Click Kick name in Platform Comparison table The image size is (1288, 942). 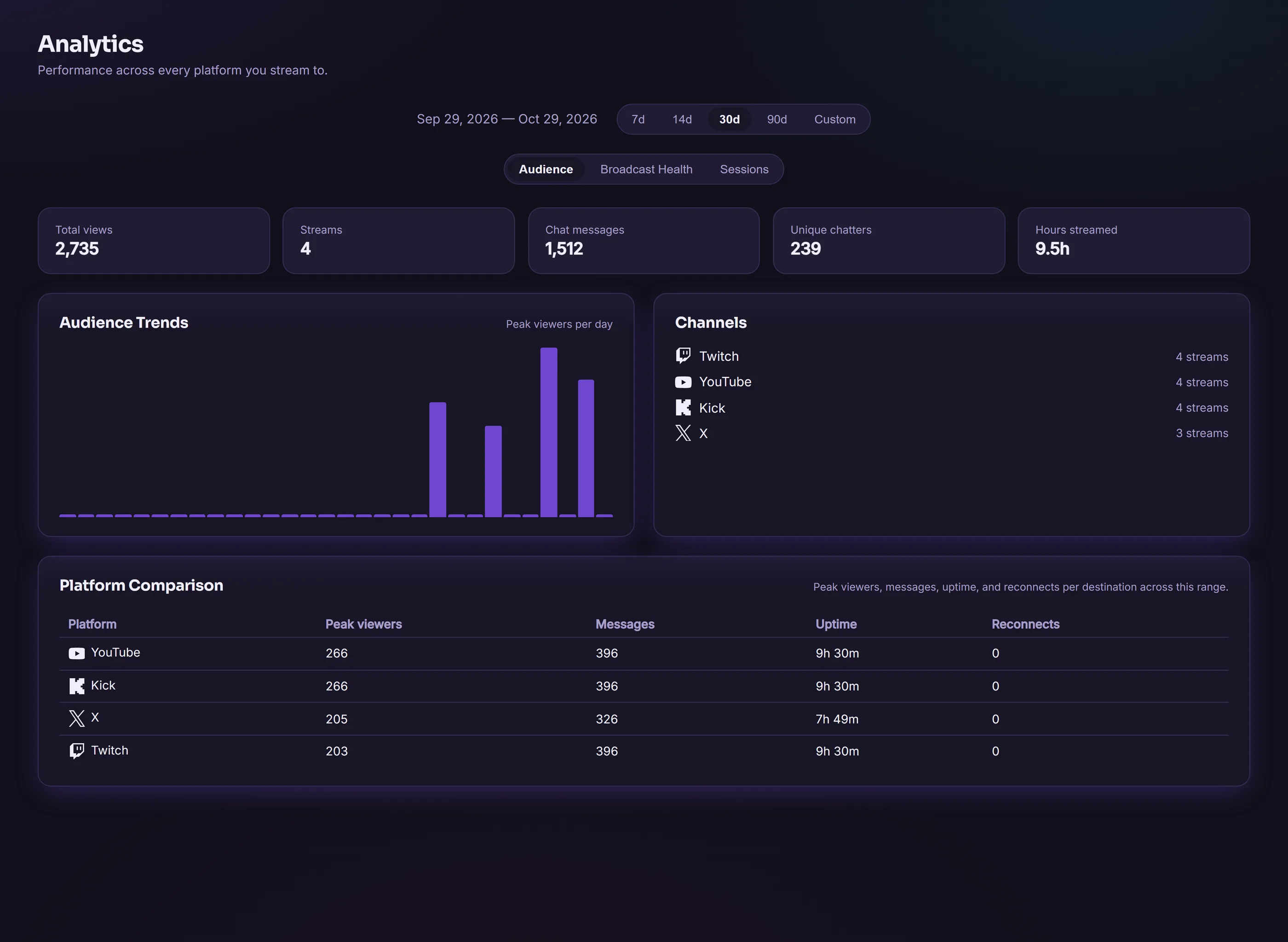(103, 685)
